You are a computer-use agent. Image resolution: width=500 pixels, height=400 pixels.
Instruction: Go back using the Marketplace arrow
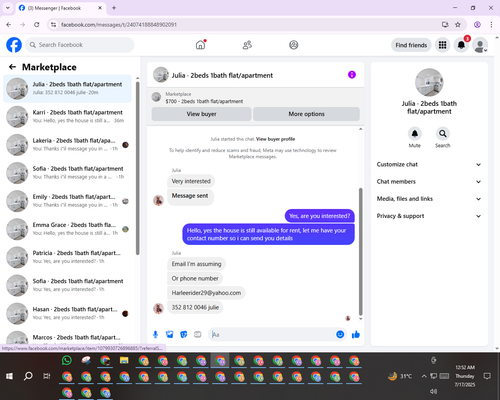pyautogui.click(x=12, y=67)
